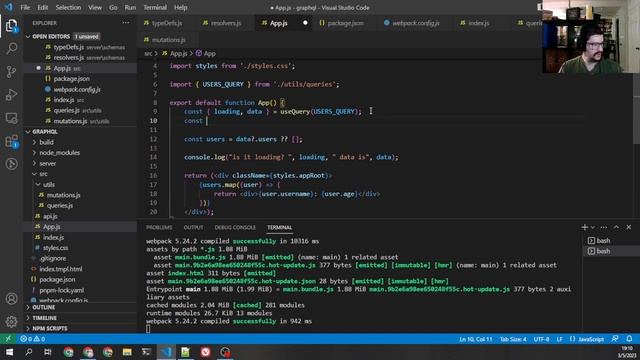The image size is (640, 360).
Task: Show the Debug Console panel tab
Action: point(235,227)
